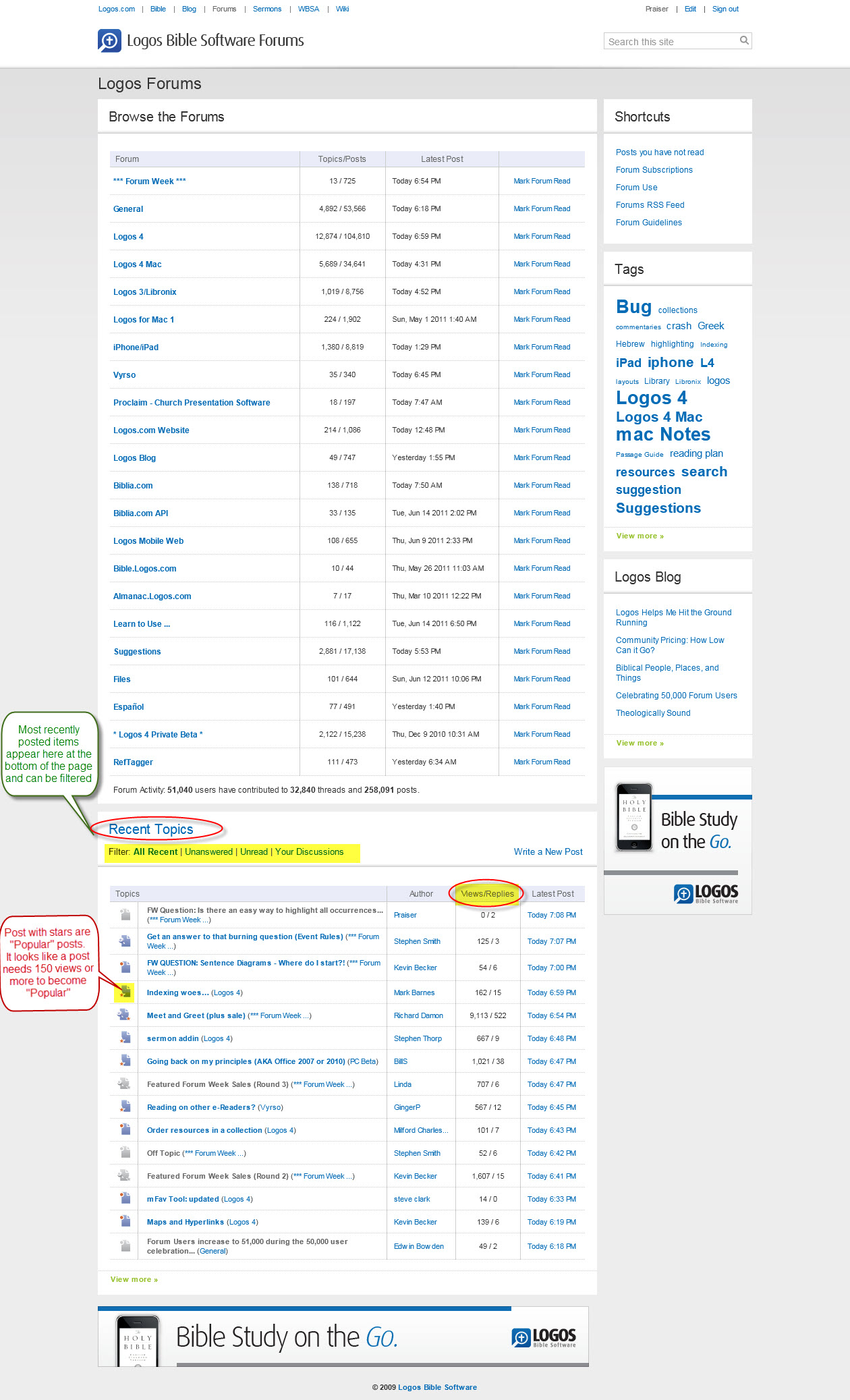Open latest post 'Today 6:54 PM' in Recent Topics
This screenshot has width=850, height=1400.
click(x=551, y=1015)
